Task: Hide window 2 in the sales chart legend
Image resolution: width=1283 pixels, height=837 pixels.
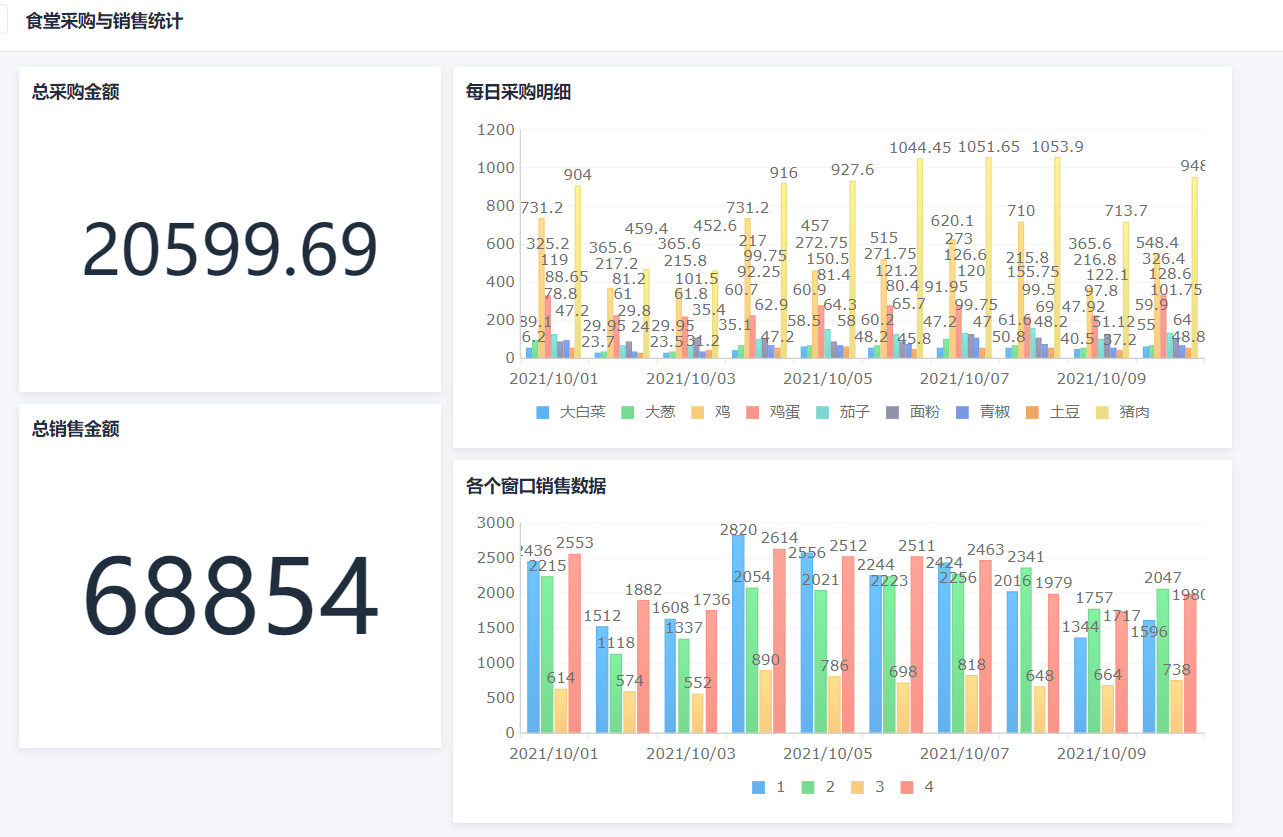Action: click(818, 787)
